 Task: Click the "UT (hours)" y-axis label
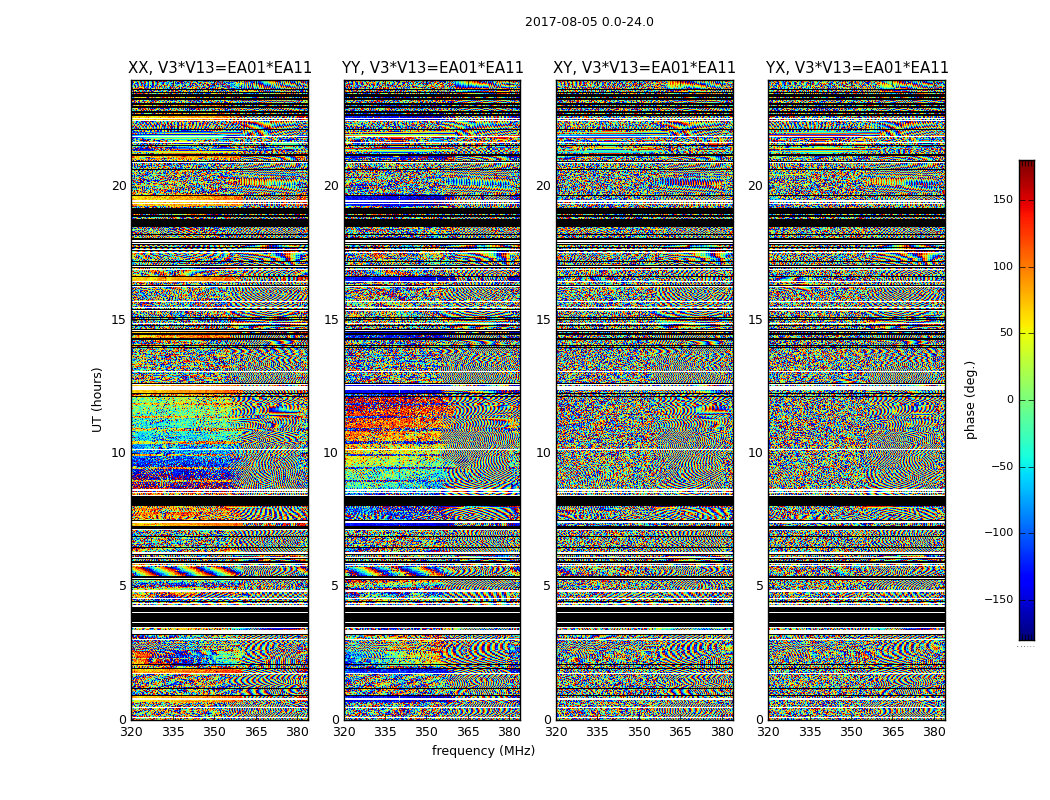click(97, 400)
